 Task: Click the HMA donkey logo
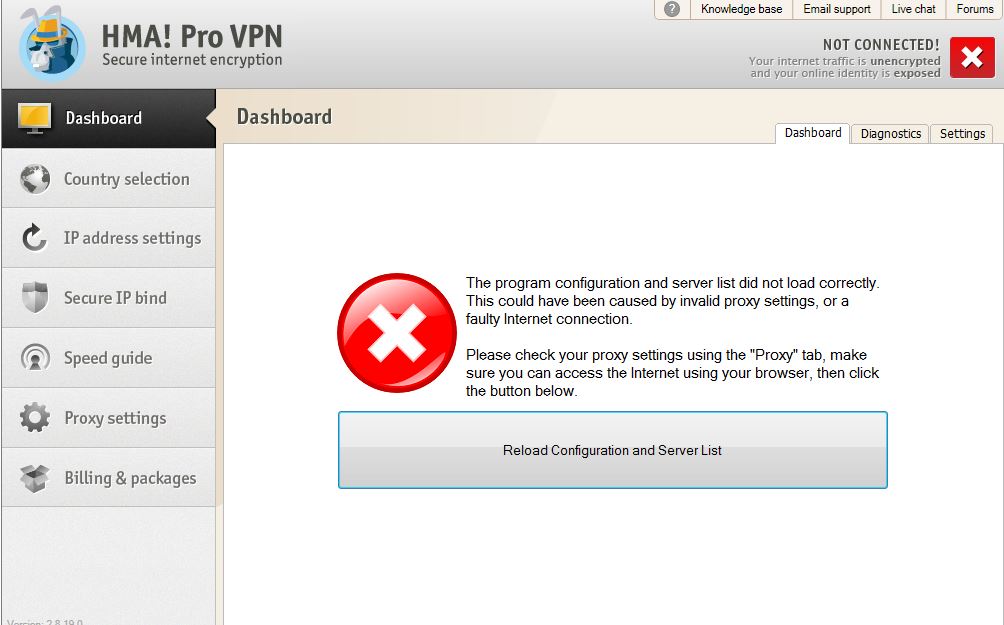(x=51, y=44)
